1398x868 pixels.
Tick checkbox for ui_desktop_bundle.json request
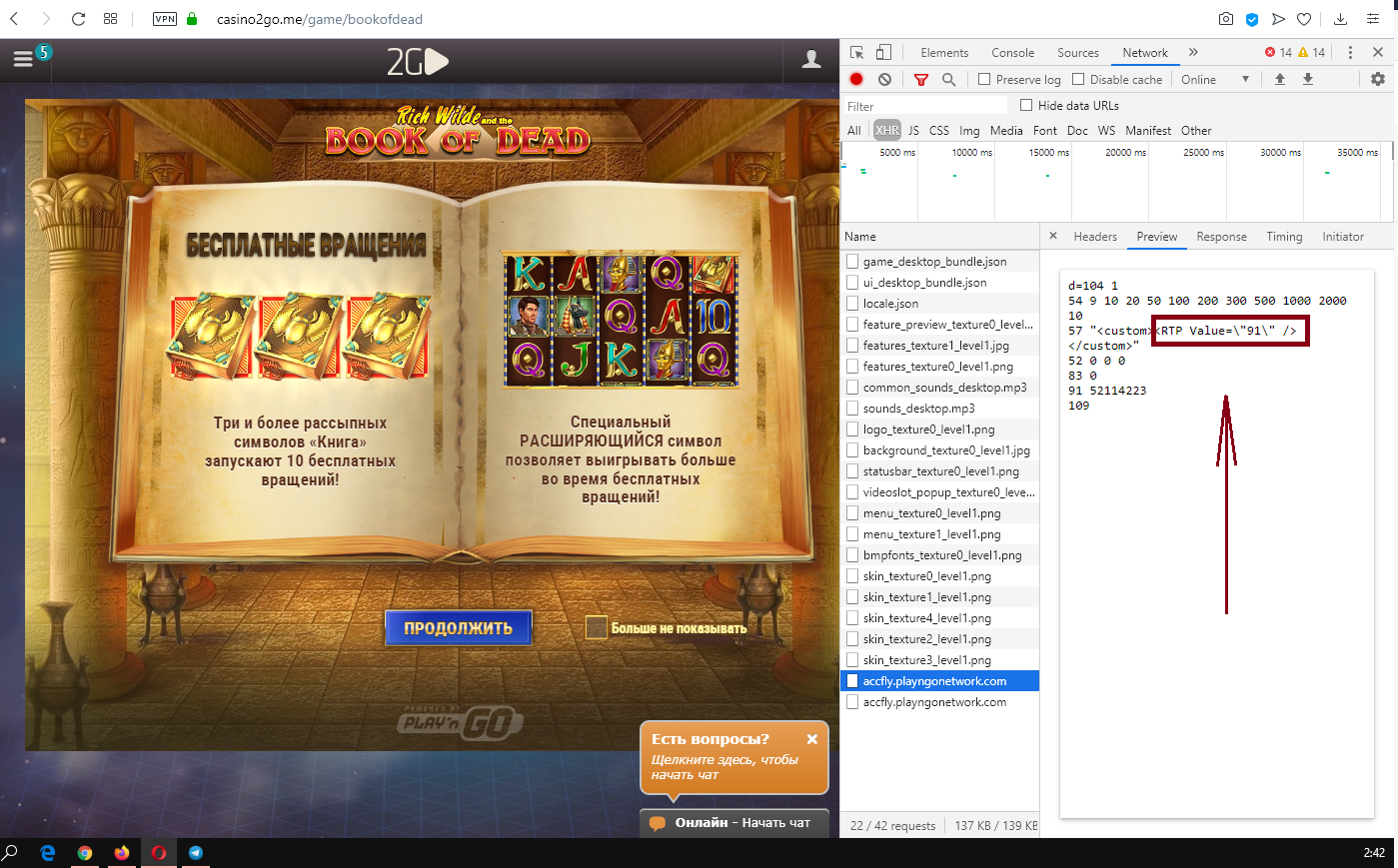click(x=852, y=282)
